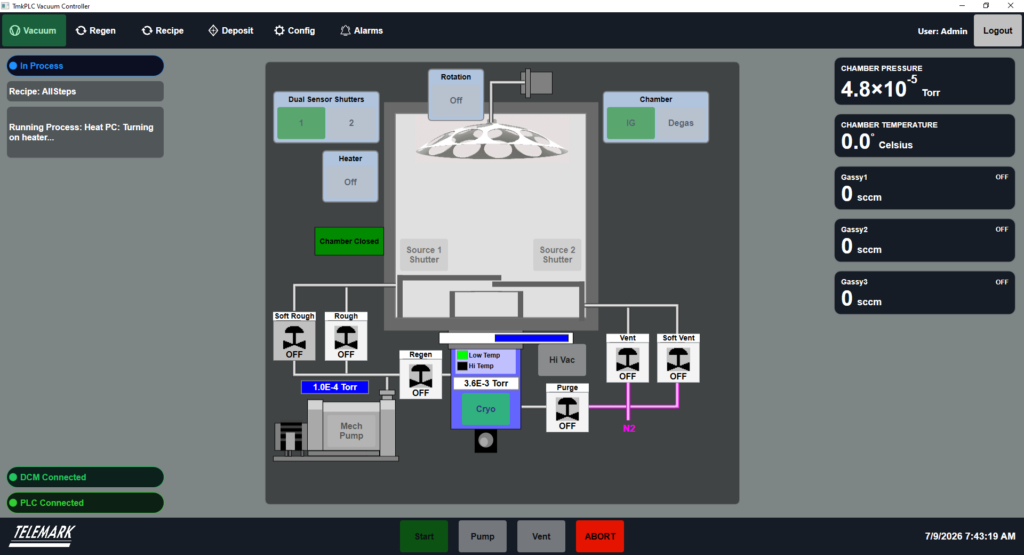Click the N2 gas line label

629,428
